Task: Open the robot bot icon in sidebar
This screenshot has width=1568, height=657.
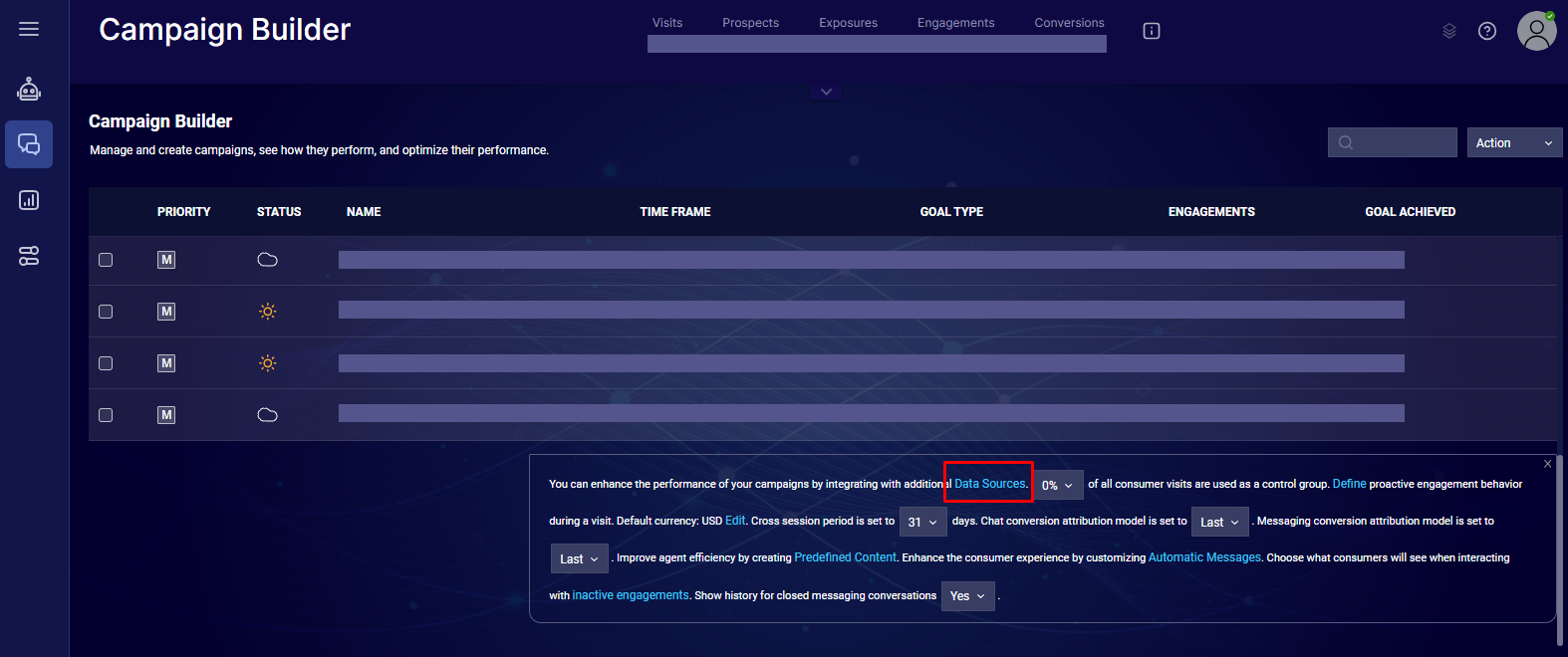Action: point(29,90)
